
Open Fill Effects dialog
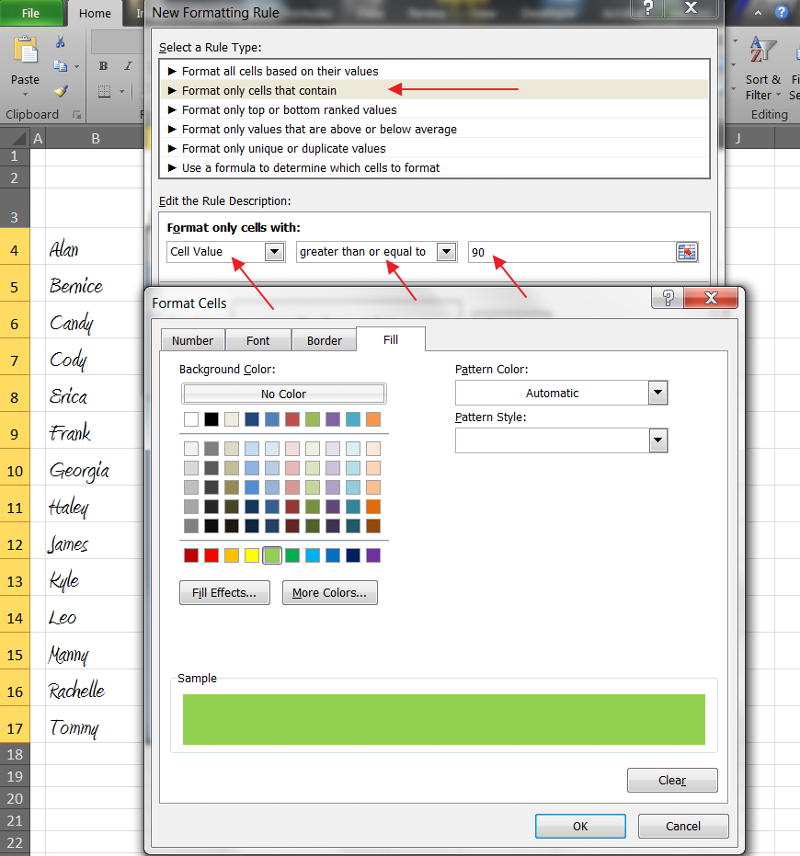[x=224, y=592]
